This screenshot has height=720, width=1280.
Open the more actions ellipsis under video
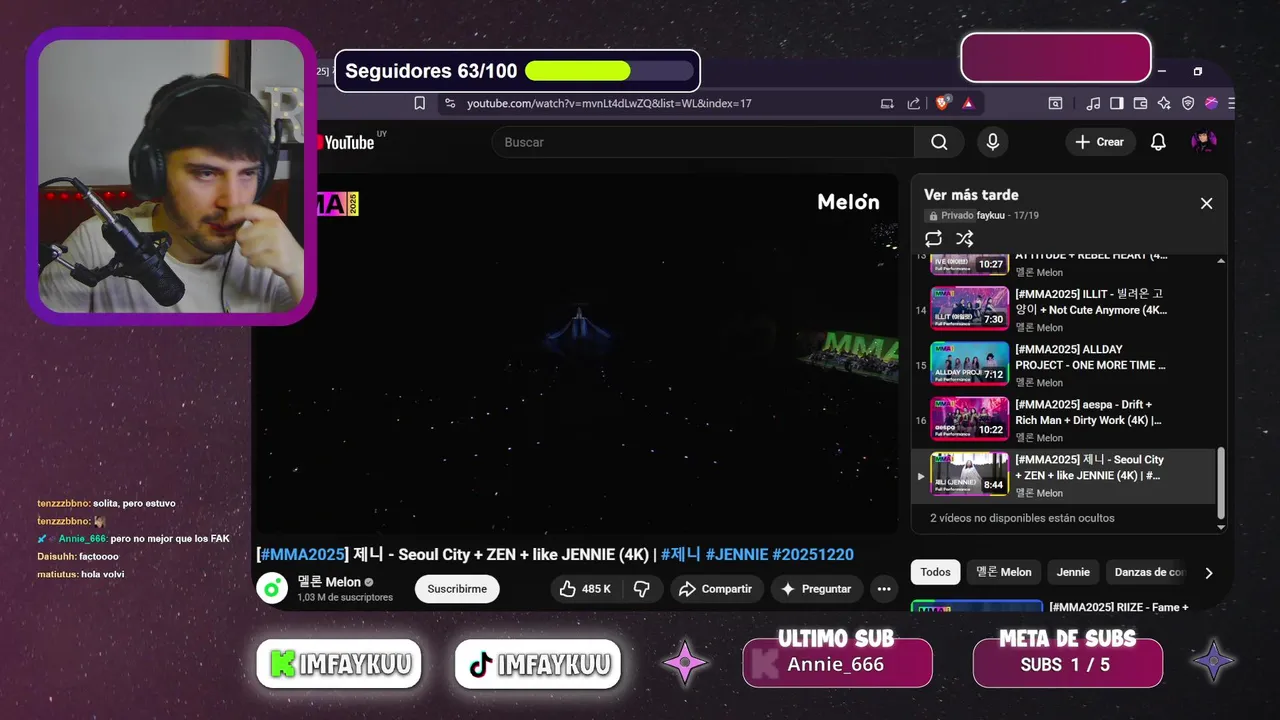coord(883,589)
